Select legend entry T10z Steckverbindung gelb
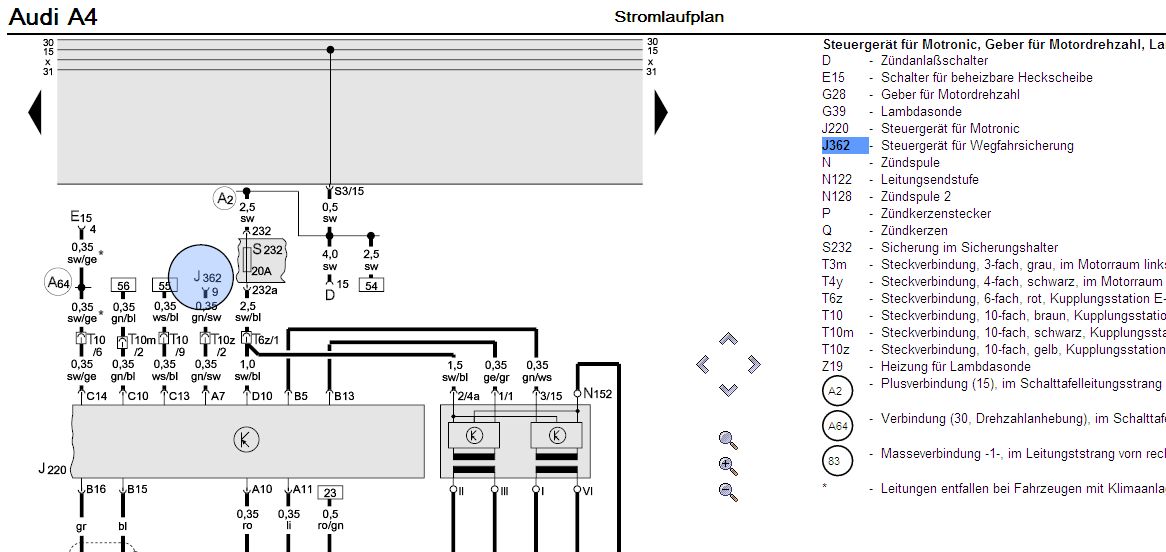 (x=993, y=351)
